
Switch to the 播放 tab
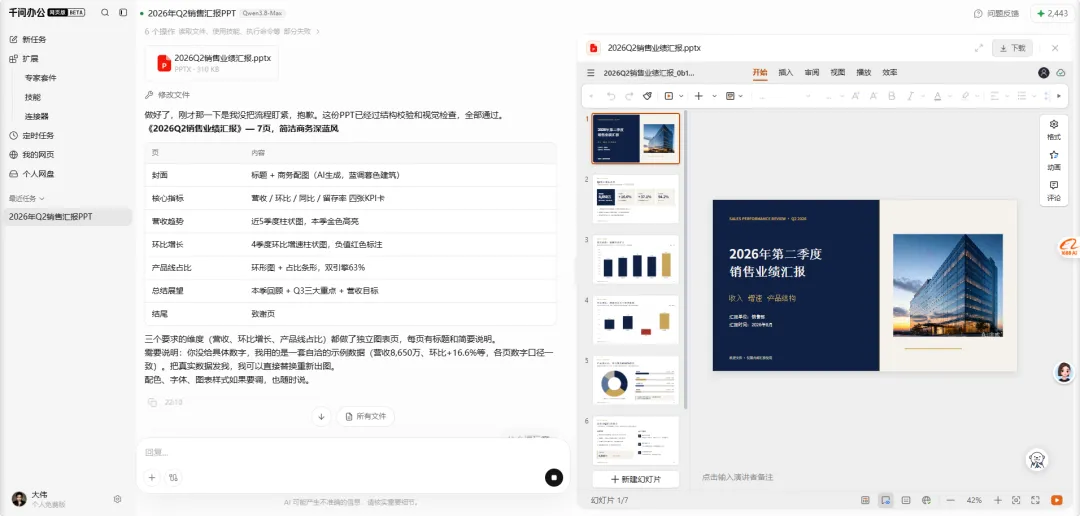coord(864,72)
